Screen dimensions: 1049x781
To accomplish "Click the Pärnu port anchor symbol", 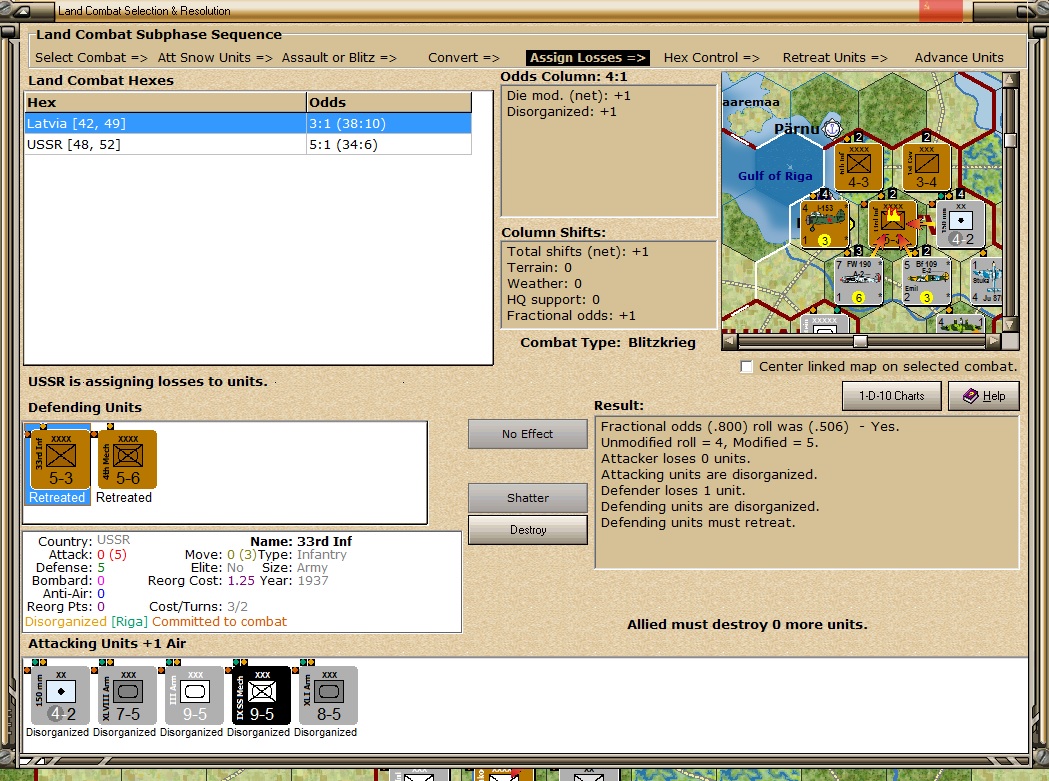I will (831, 127).
